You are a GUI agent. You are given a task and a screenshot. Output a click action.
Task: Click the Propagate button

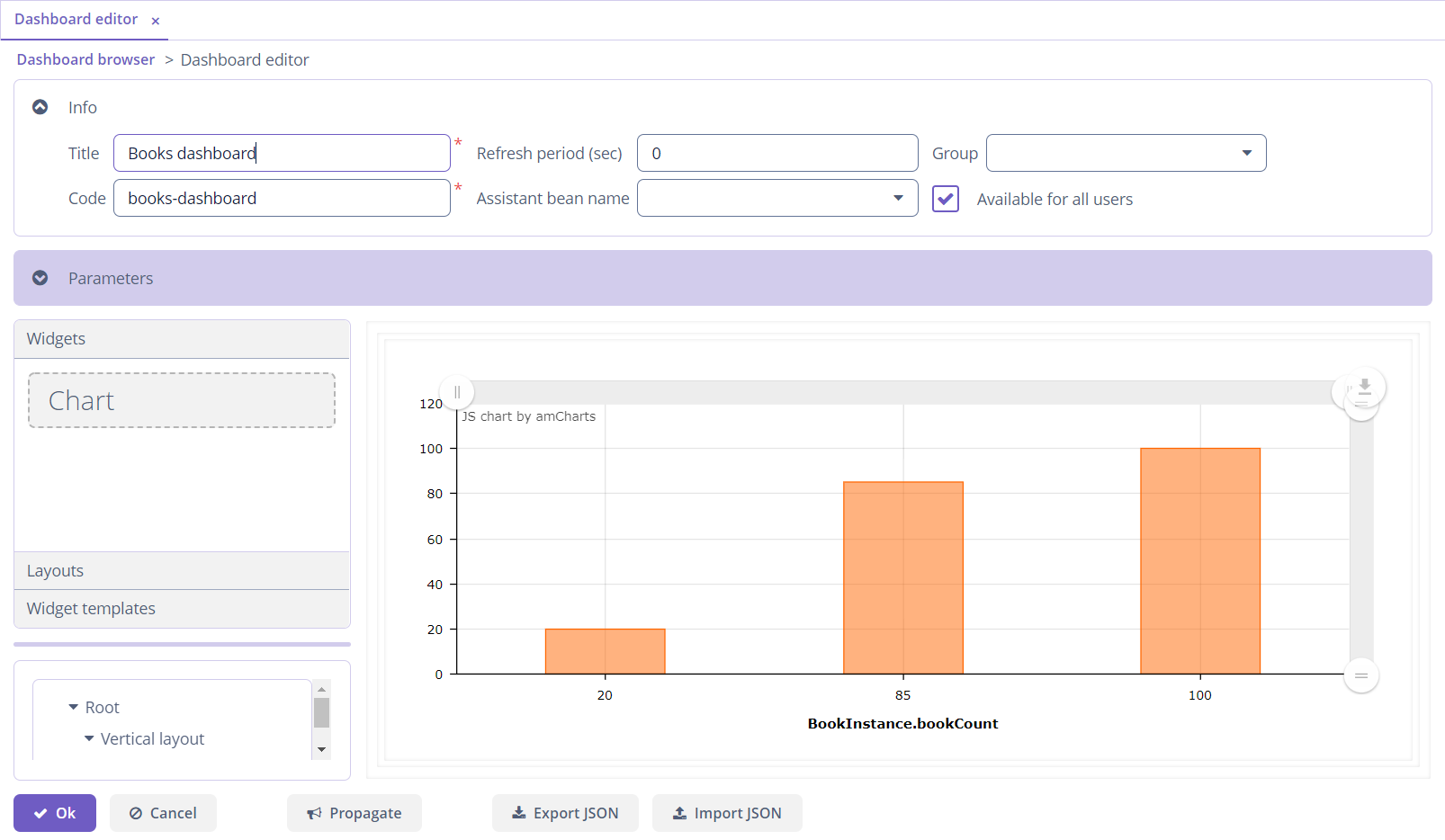(x=355, y=813)
